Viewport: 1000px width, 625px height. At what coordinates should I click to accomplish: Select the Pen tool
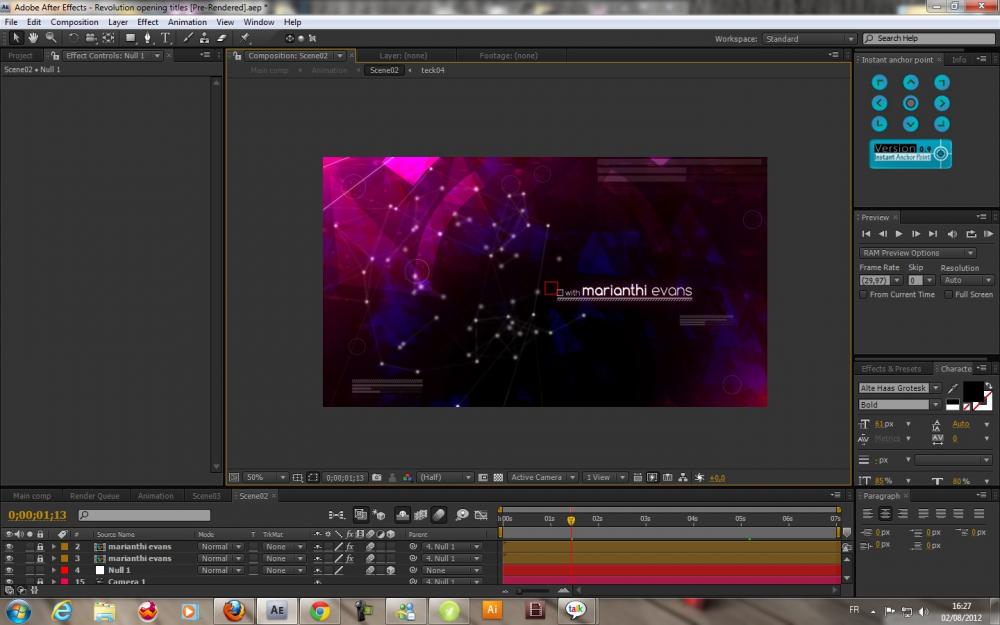point(147,38)
